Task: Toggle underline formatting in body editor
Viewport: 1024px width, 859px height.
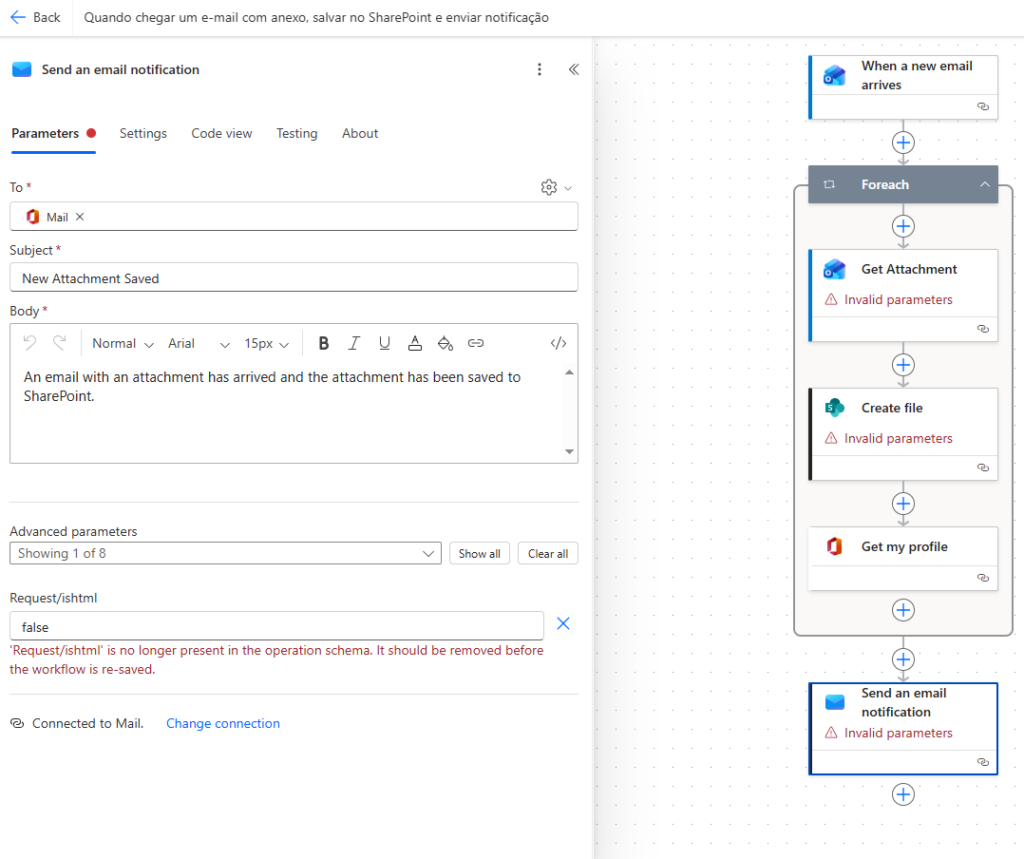Action: click(x=384, y=343)
